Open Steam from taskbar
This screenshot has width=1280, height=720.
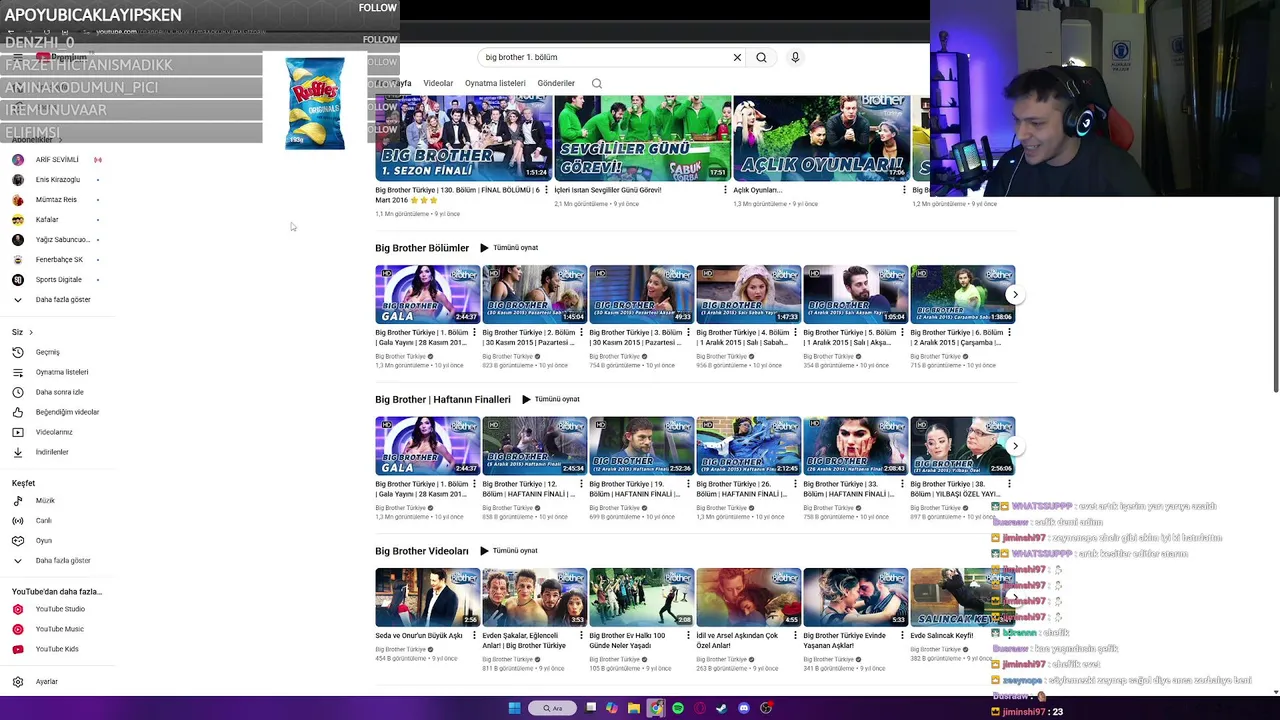tap(722, 708)
